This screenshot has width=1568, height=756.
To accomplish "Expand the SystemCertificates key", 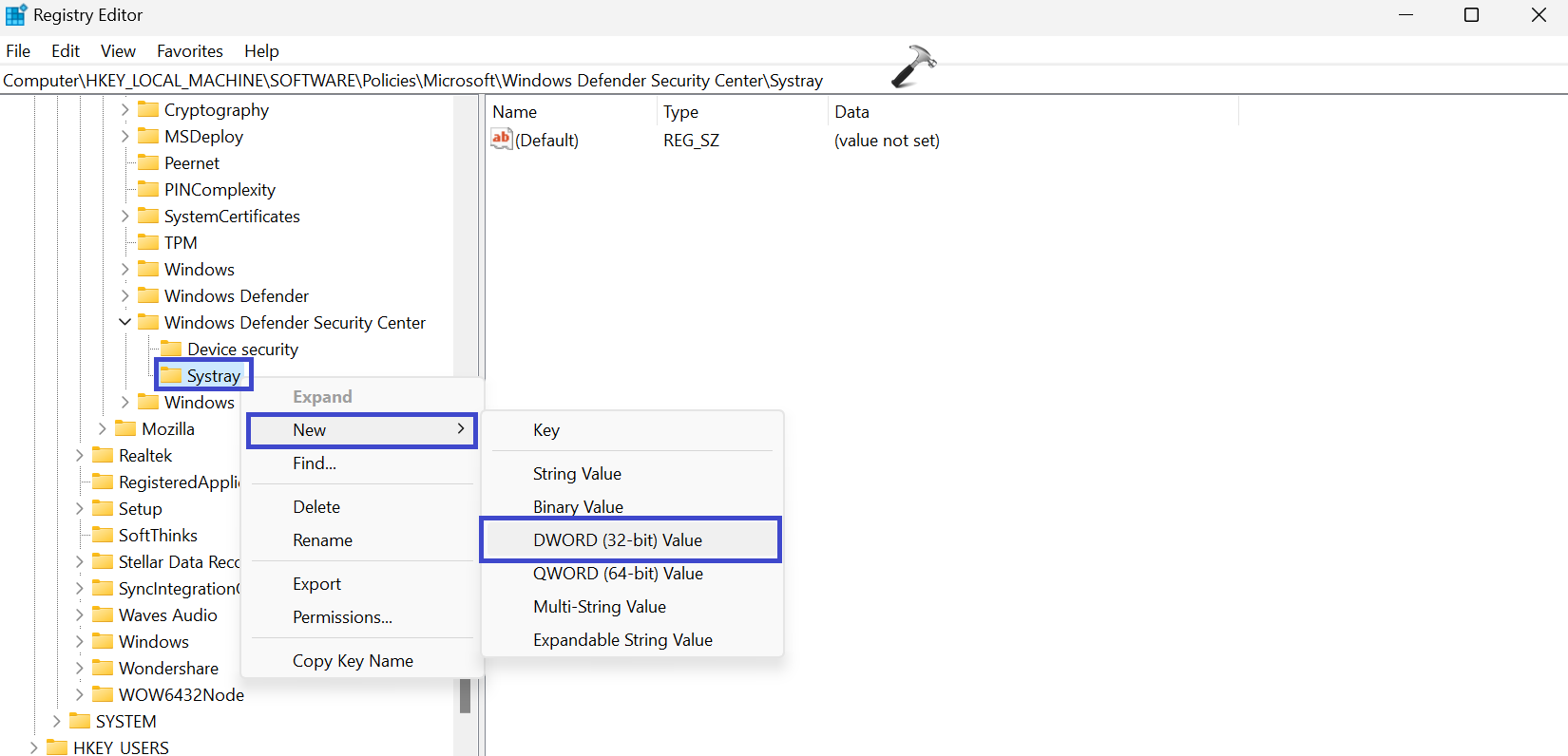I will [x=124, y=216].
